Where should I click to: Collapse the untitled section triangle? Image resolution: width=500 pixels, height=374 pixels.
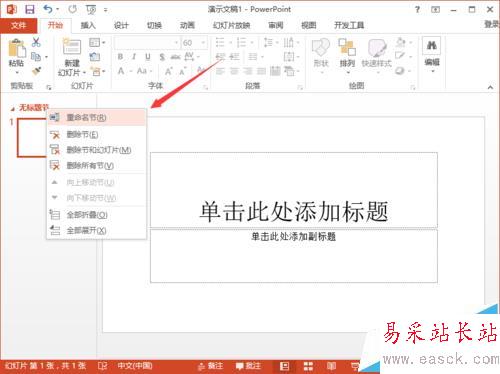click(13, 108)
